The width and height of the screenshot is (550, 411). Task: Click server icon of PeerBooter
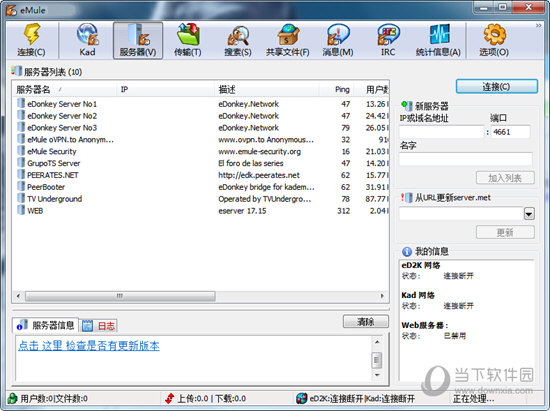(21, 187)
